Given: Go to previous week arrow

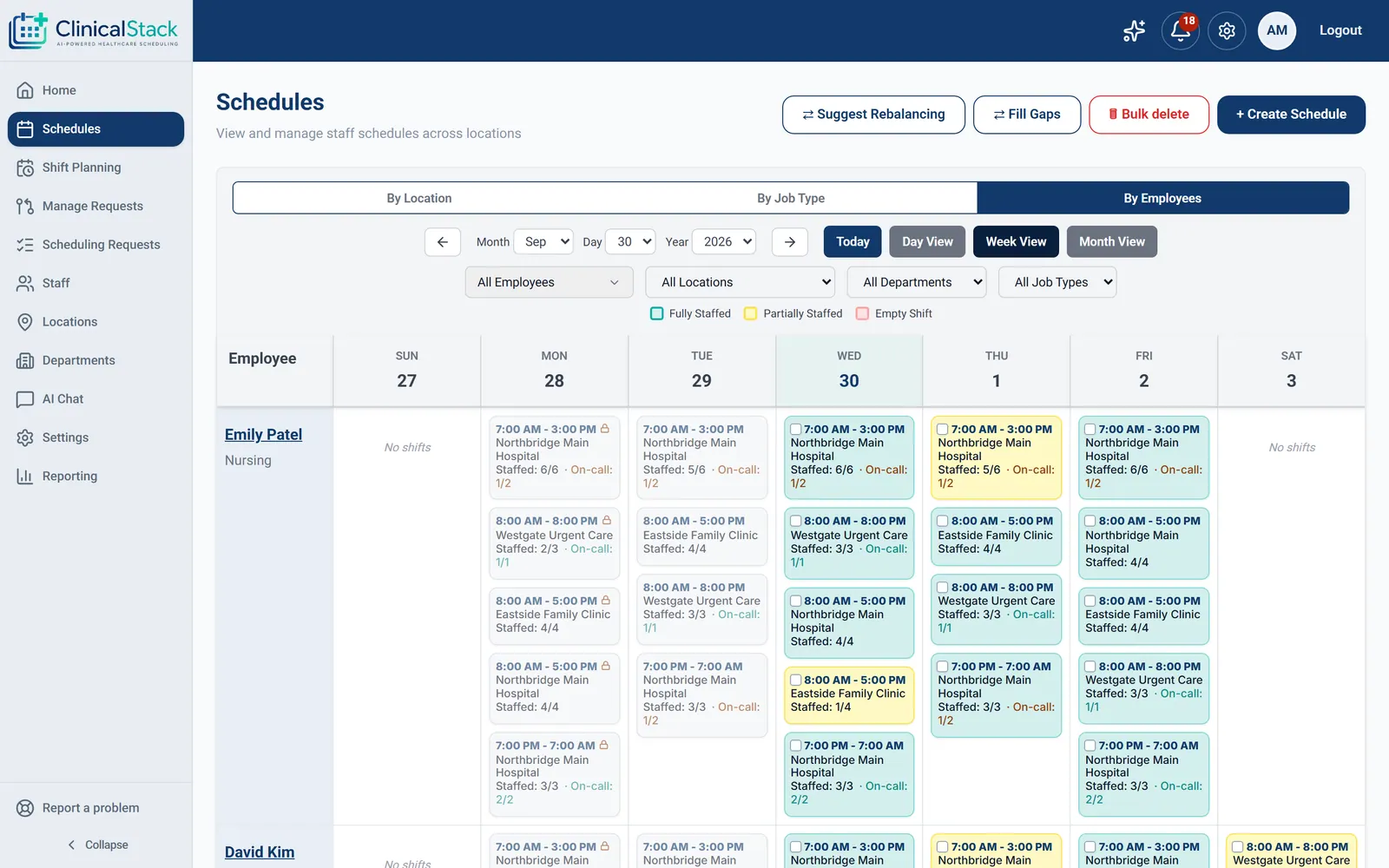Looking at the screenshot, I should pos(443,242).
